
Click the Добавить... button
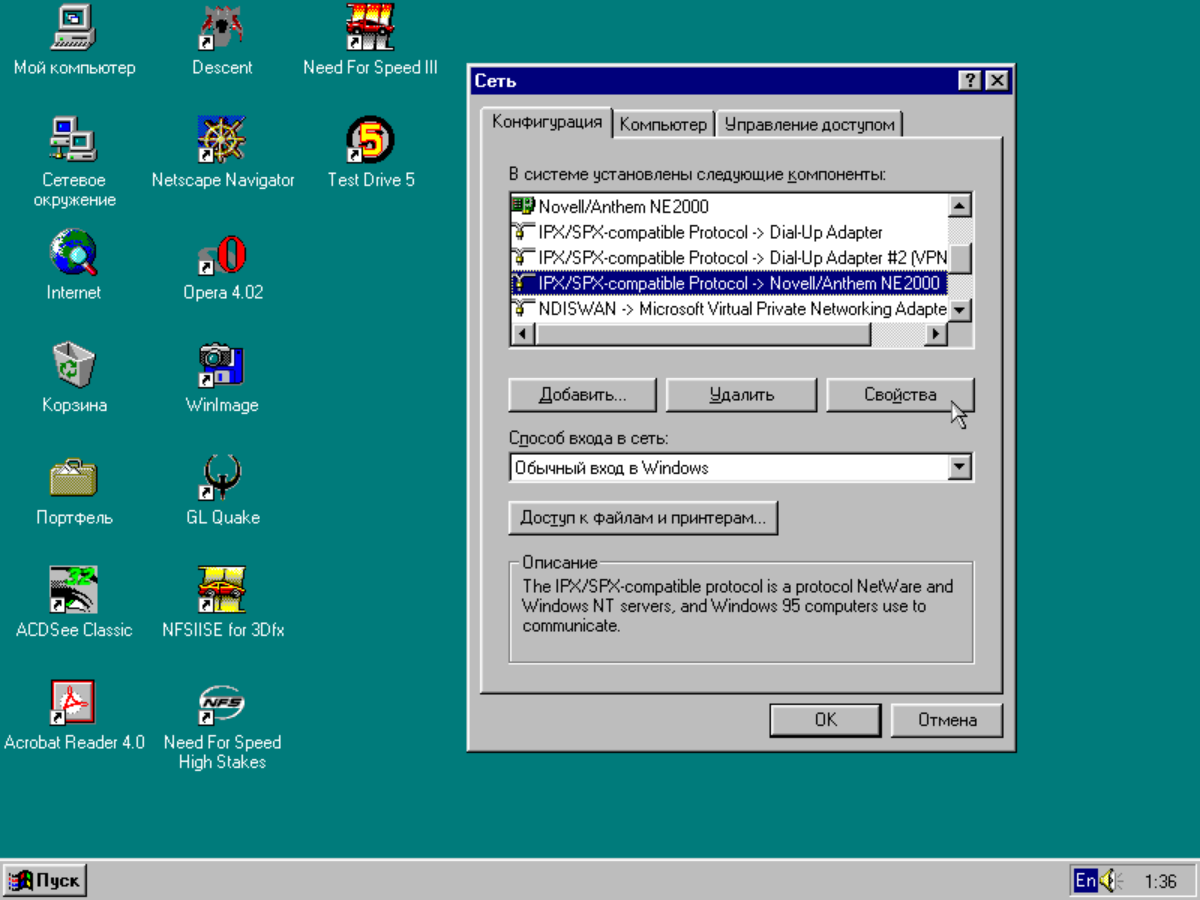point(582,394)
